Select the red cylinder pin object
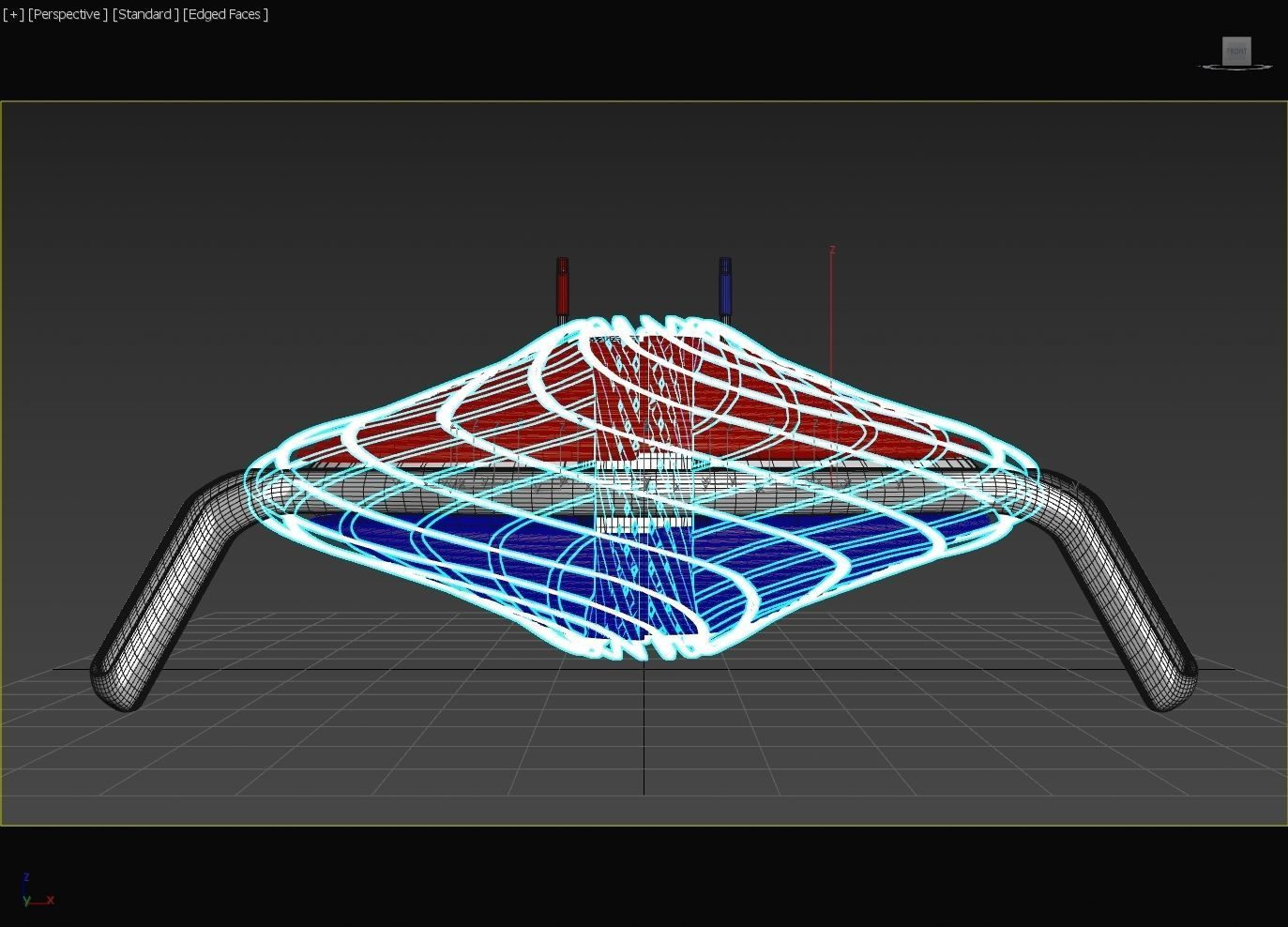This screenshot has width=1288, height=927. [x=562, y=288]
